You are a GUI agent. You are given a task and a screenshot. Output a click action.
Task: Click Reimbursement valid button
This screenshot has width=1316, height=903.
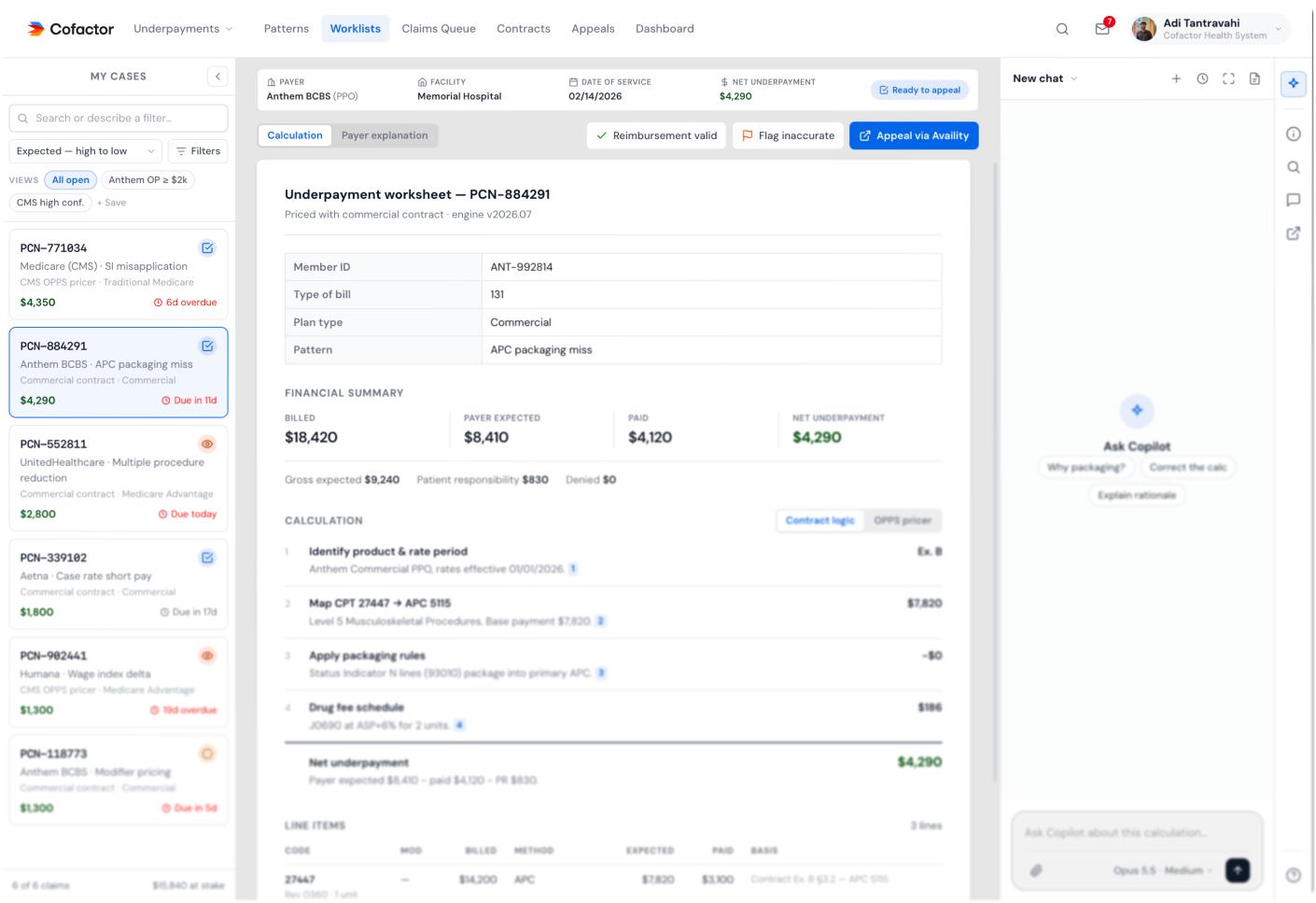tap(656, 135)
